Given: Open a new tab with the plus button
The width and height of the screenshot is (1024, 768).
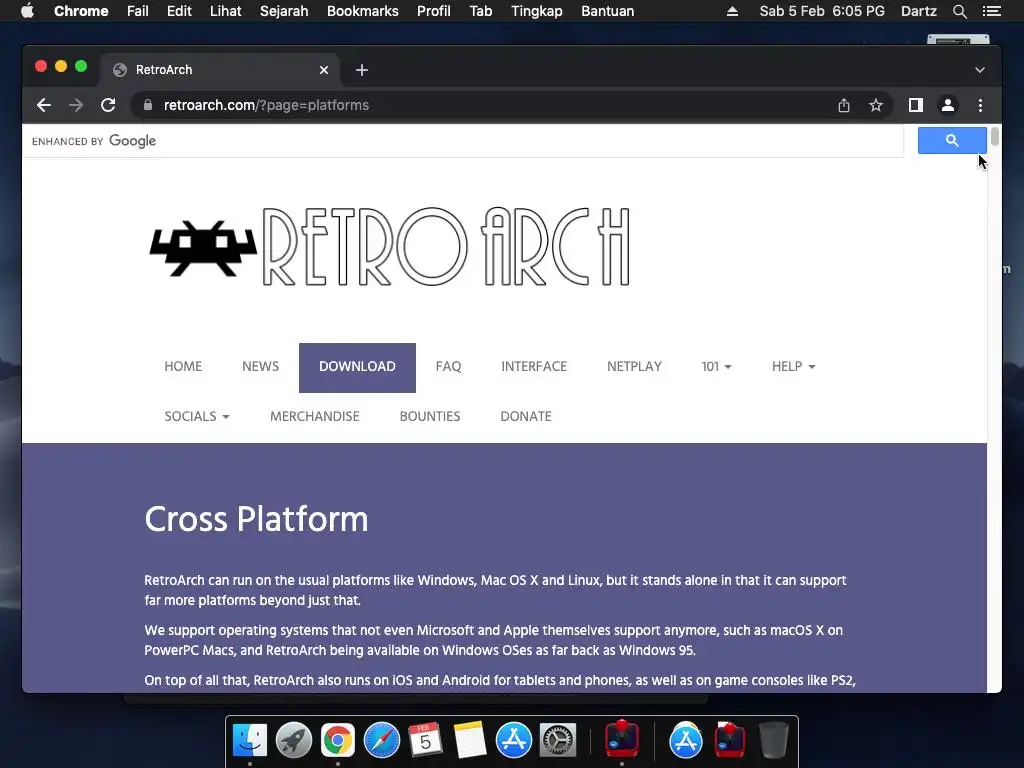Looking at the screenshot, I should [362, 70].
